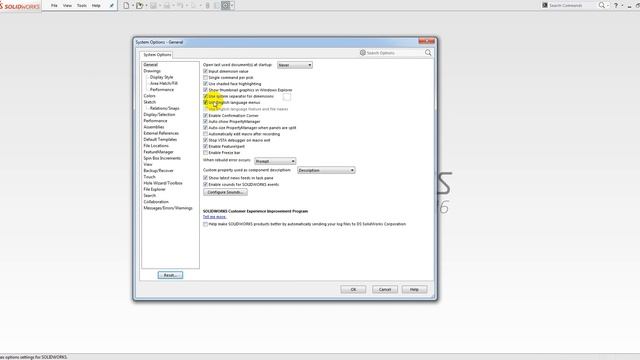Select Display Style under Drawings

pyautogui.click(x=162, y=77)
